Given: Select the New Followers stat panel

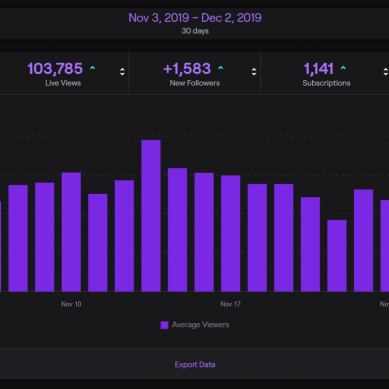Looking at the screenshot, I should (x=195, y=73).
